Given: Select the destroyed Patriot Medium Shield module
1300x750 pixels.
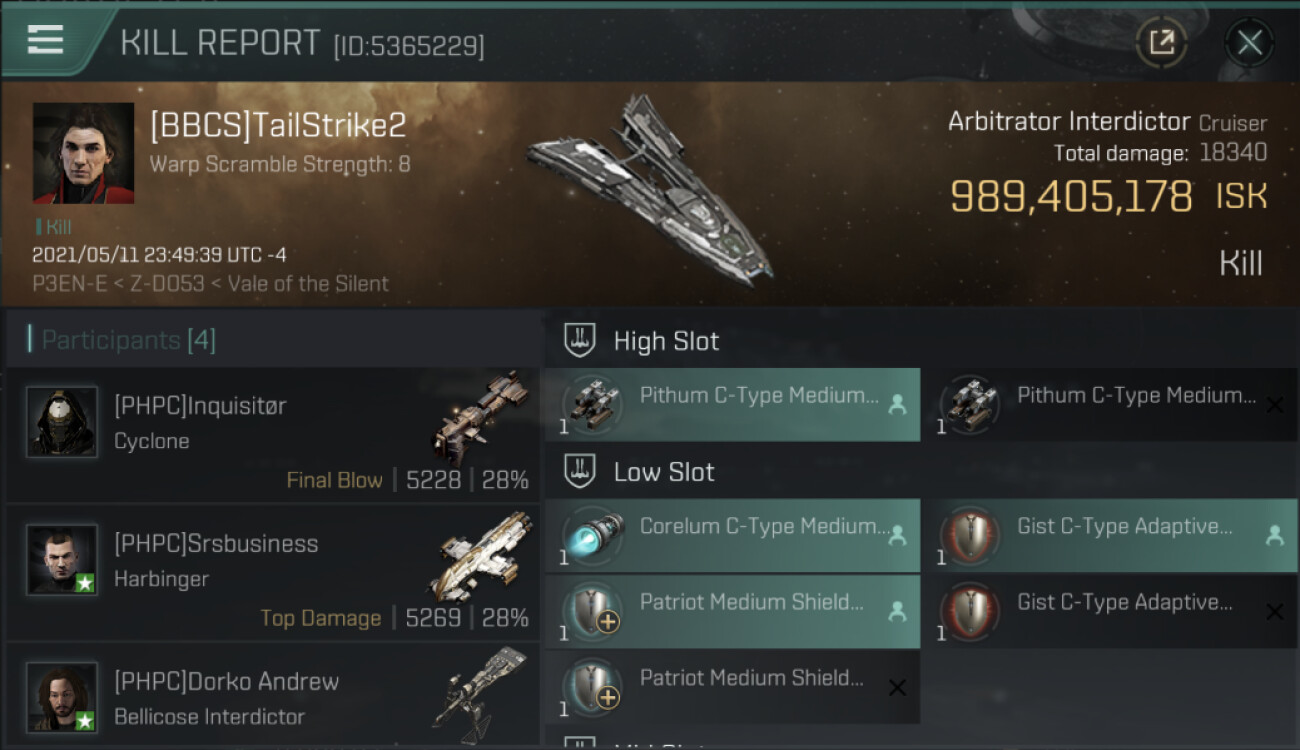Looking at the screenshot, I should (x=732, y=686).
